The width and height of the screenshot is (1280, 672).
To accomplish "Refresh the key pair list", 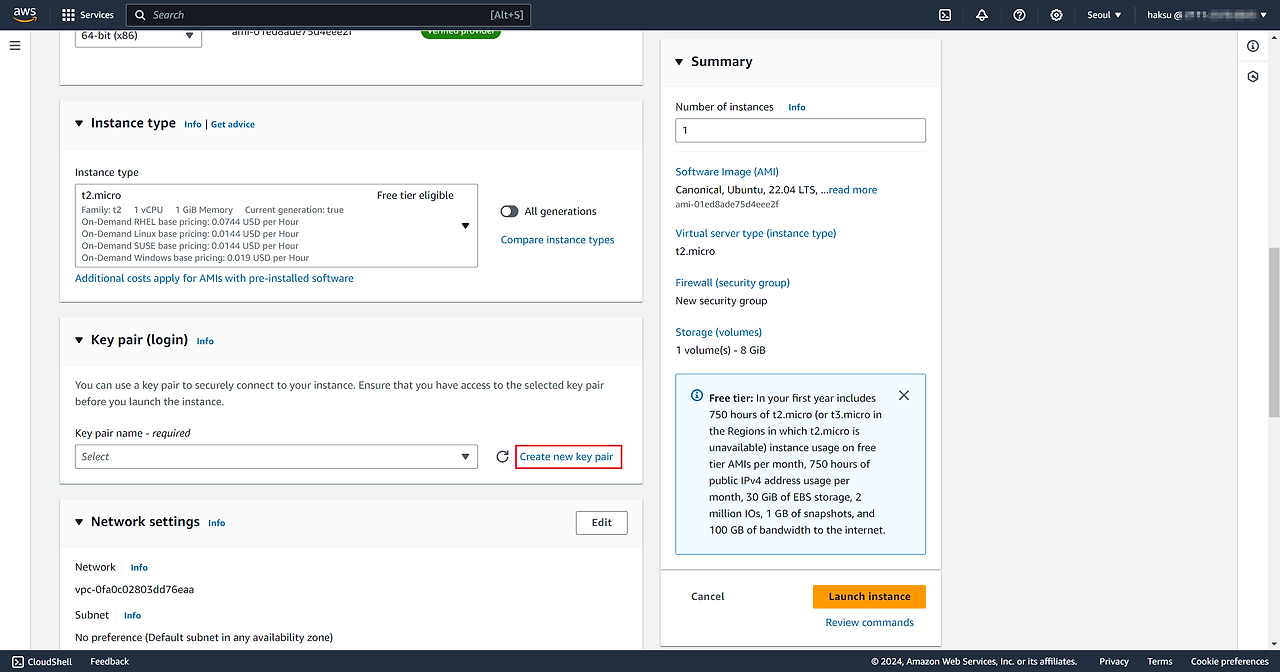I will [502, 457].
